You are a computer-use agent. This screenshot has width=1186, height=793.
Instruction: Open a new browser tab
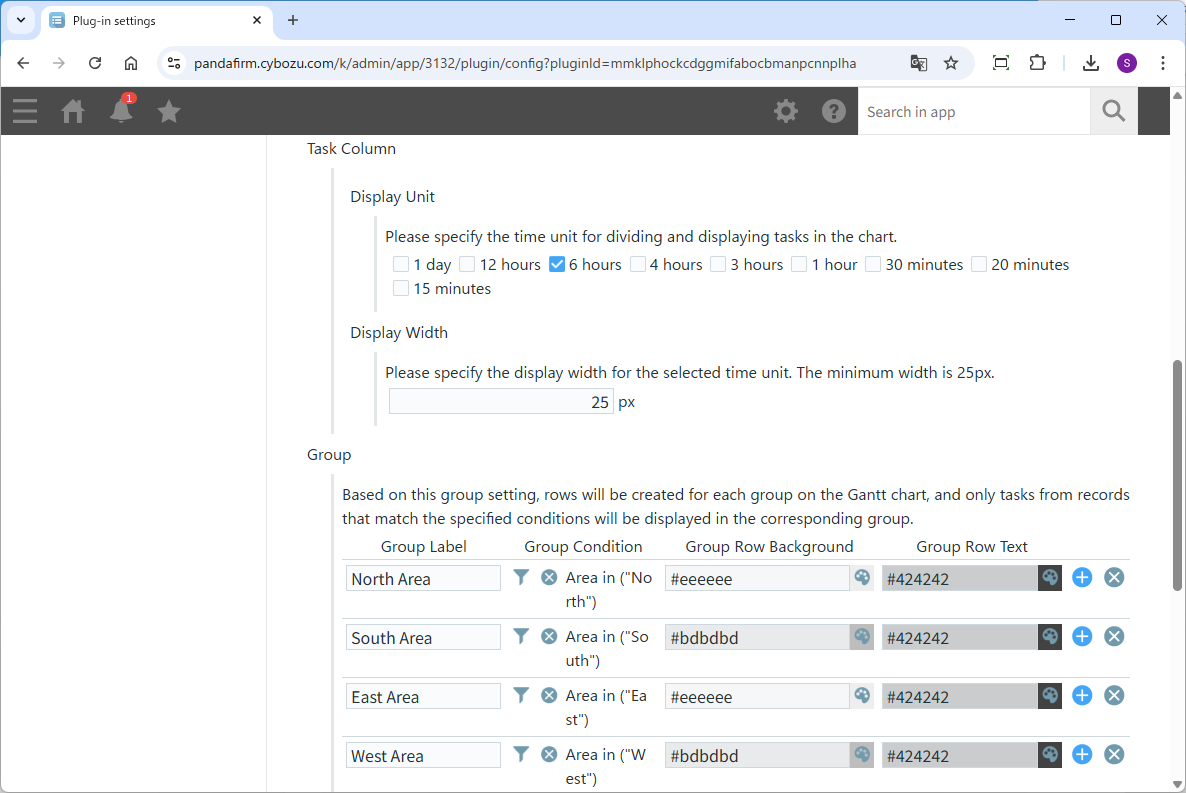(x=293, y=20)
